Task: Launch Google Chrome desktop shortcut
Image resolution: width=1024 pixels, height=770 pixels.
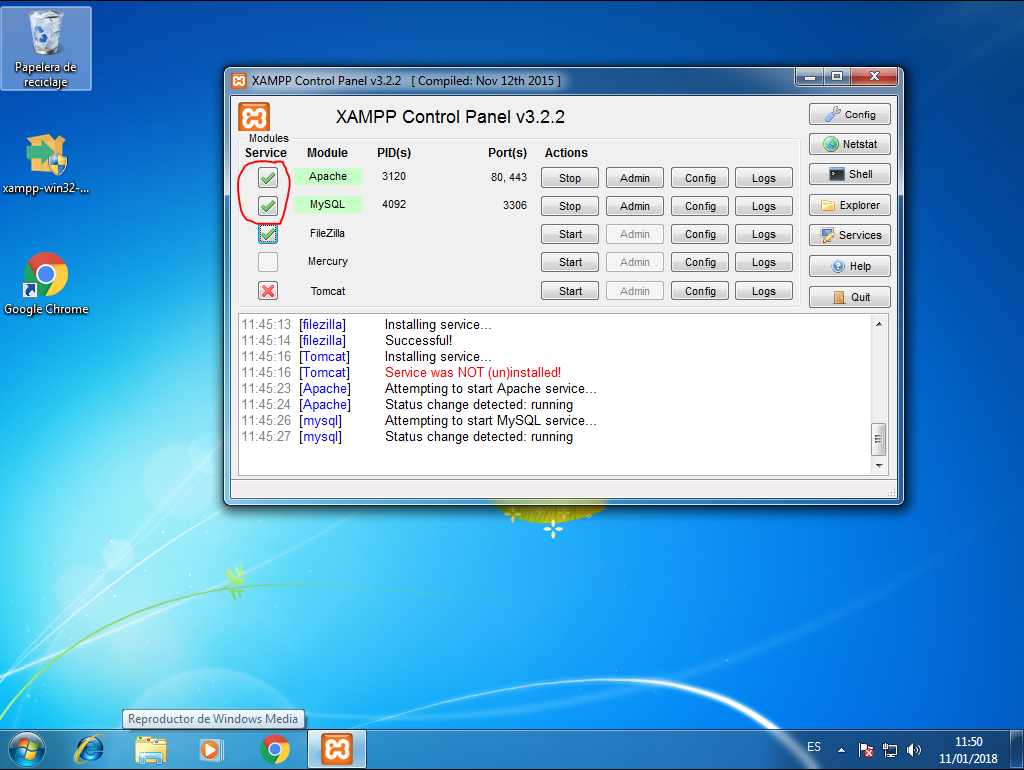Action: click(x=46, y=270)
